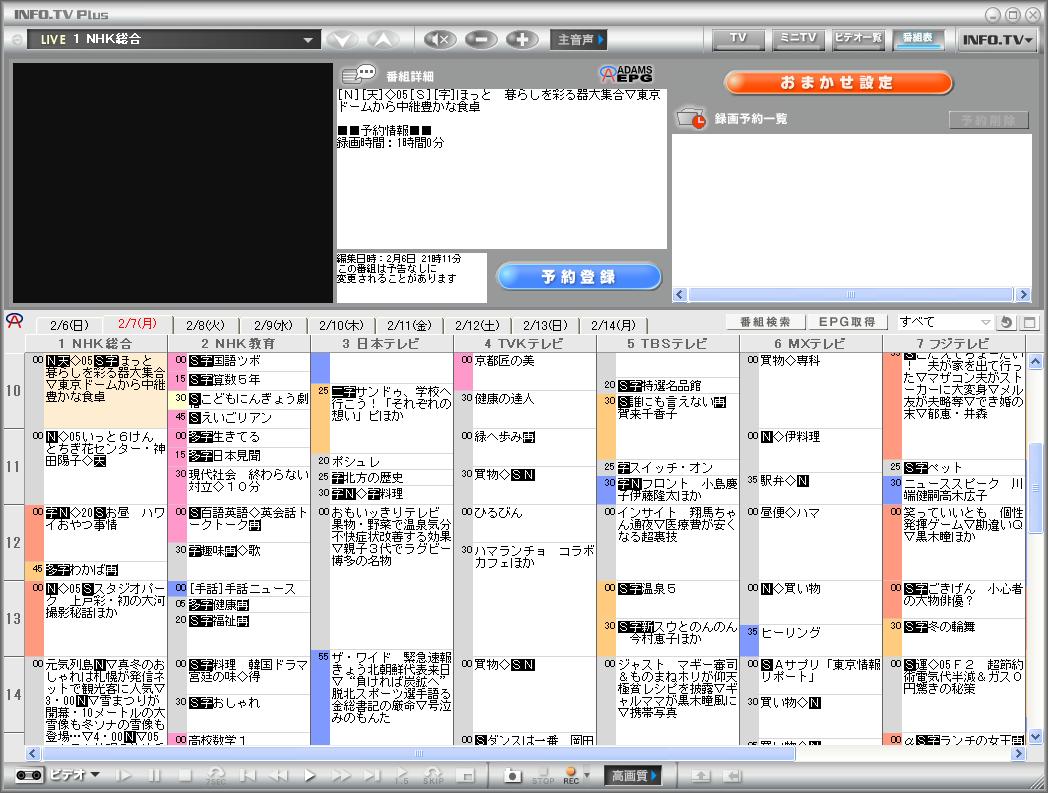Switch to the previous channel up arrow
The image size is (1048, 793).
(383, 39)
